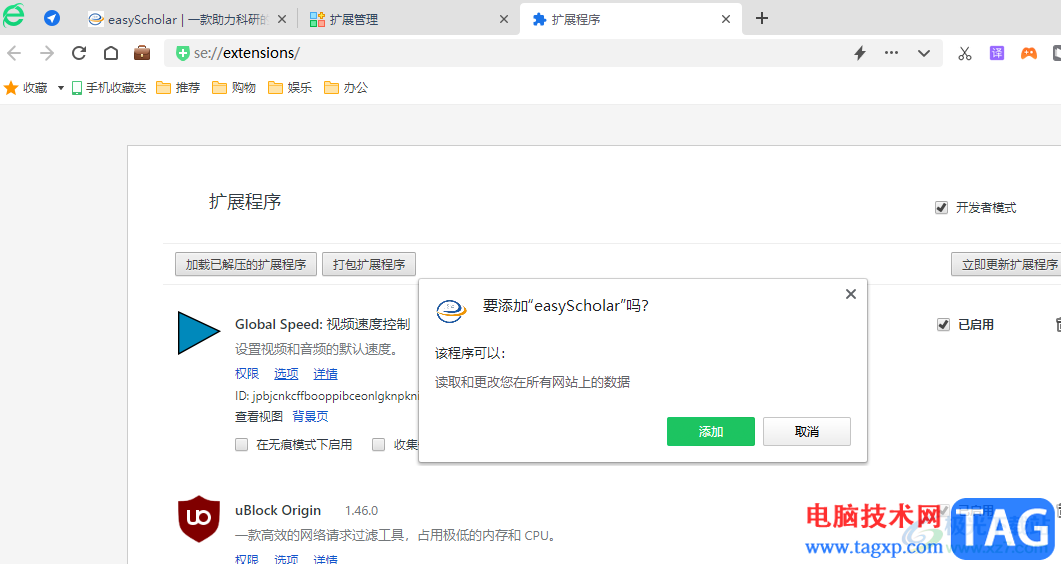Click the 360 browser logo icon
This screenshot has height=564, width=1061.
[14, 16]
